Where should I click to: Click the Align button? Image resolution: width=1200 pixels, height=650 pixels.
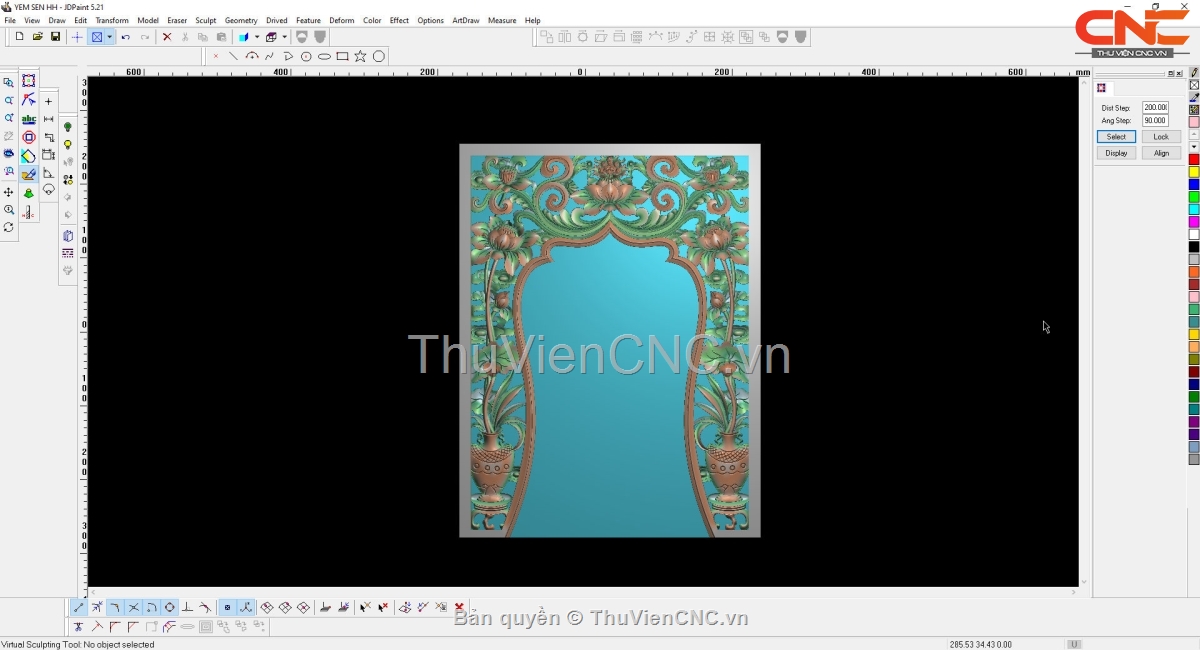tap(1160, 153)
